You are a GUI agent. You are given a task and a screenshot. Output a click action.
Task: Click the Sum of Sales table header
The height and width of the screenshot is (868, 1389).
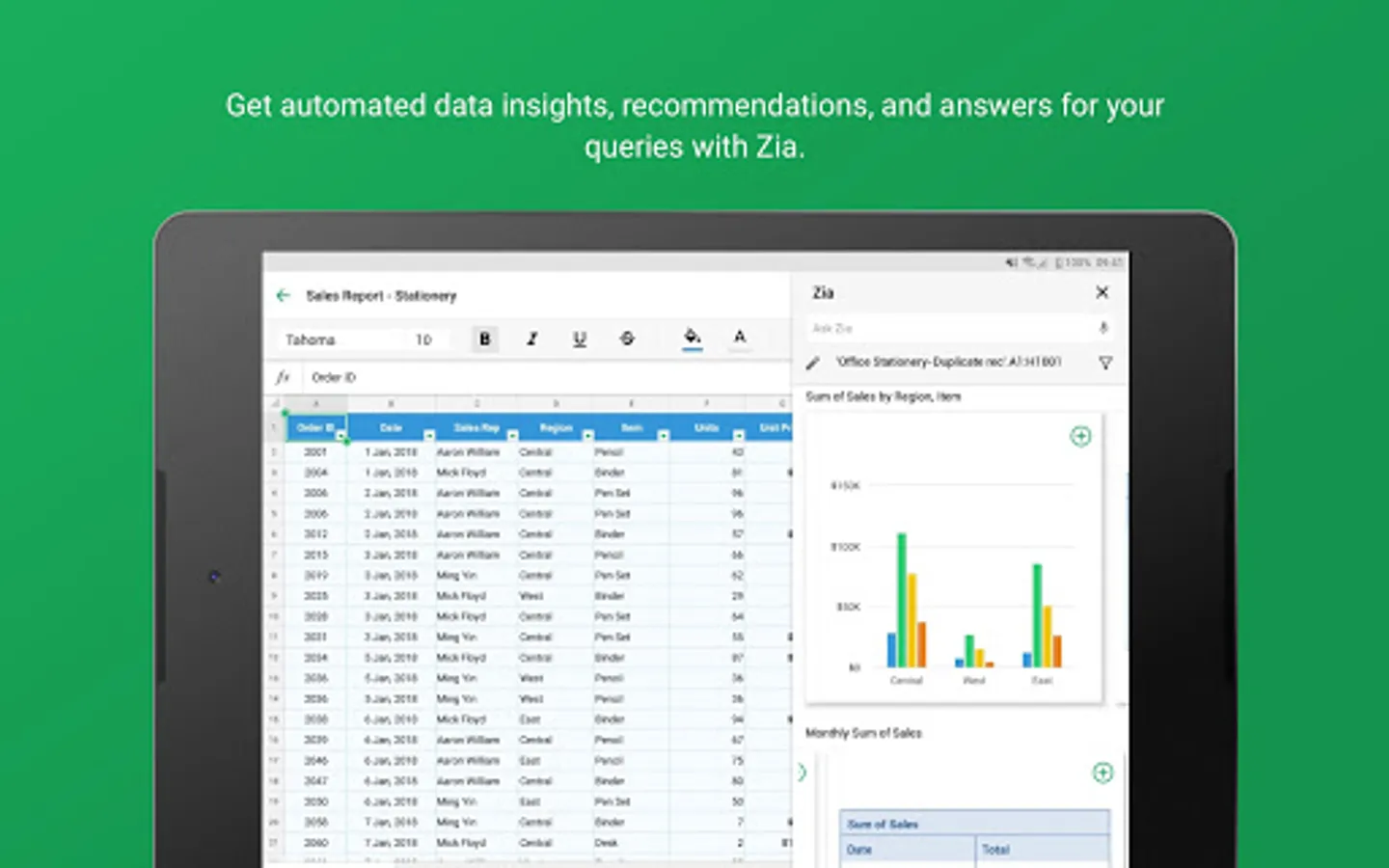(x=974, y=824)
